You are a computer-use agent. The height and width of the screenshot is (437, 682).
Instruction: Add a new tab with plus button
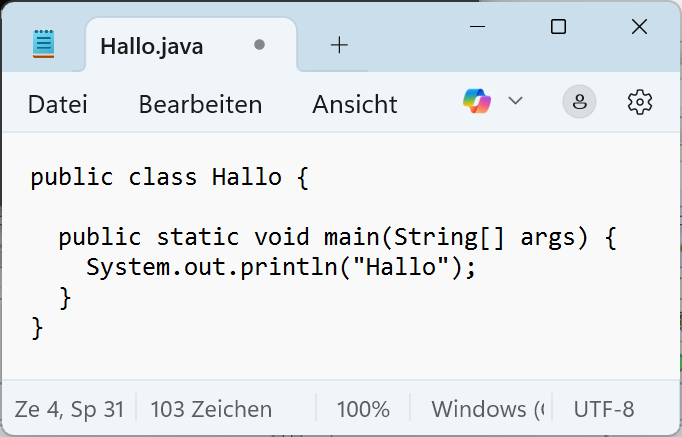click(339, 45)
